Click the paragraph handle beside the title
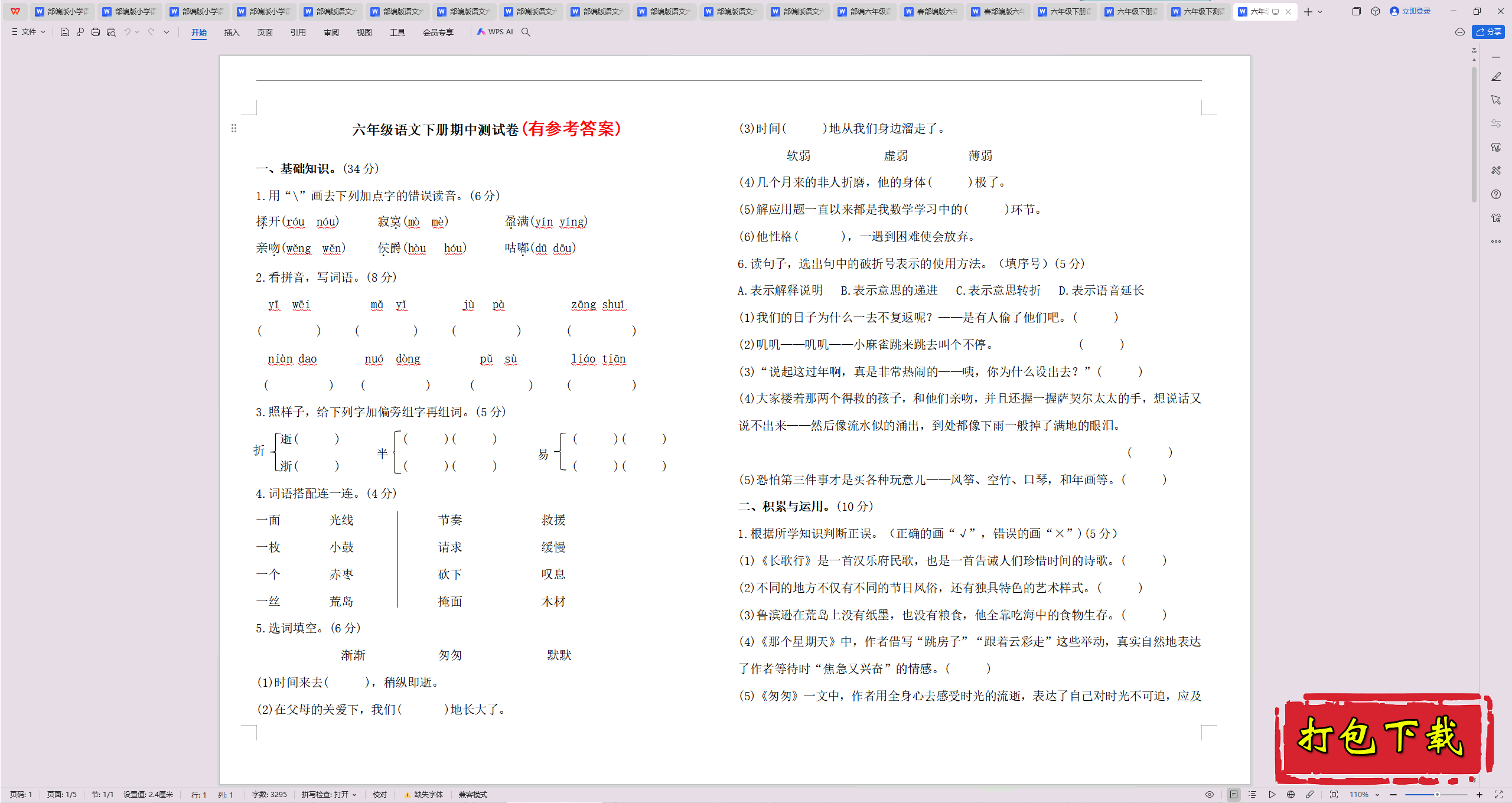This screenshot has height=803, width=1512. [234, 128]
